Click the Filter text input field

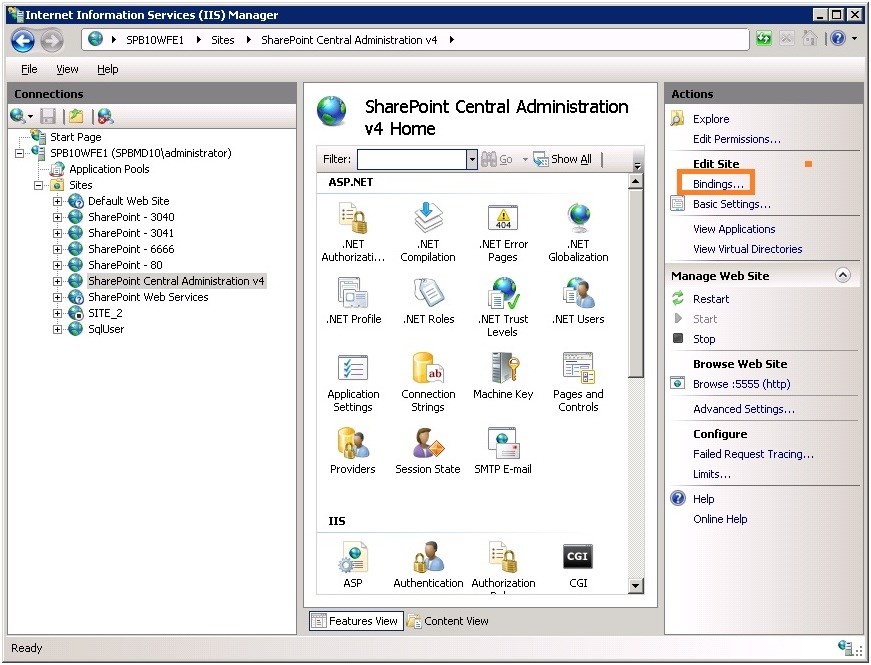pos(412,159)
